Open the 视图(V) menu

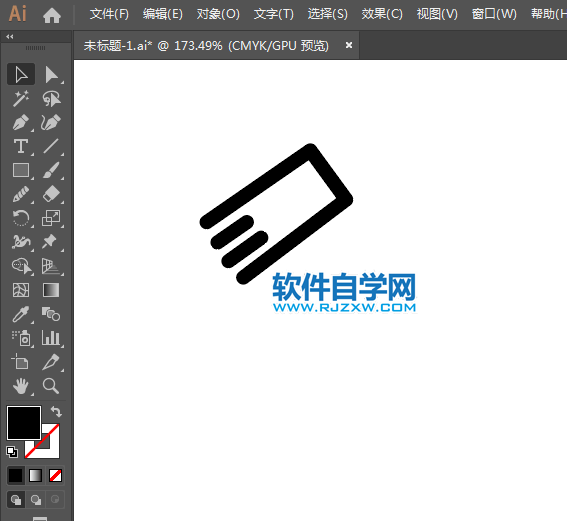point(437,14)
